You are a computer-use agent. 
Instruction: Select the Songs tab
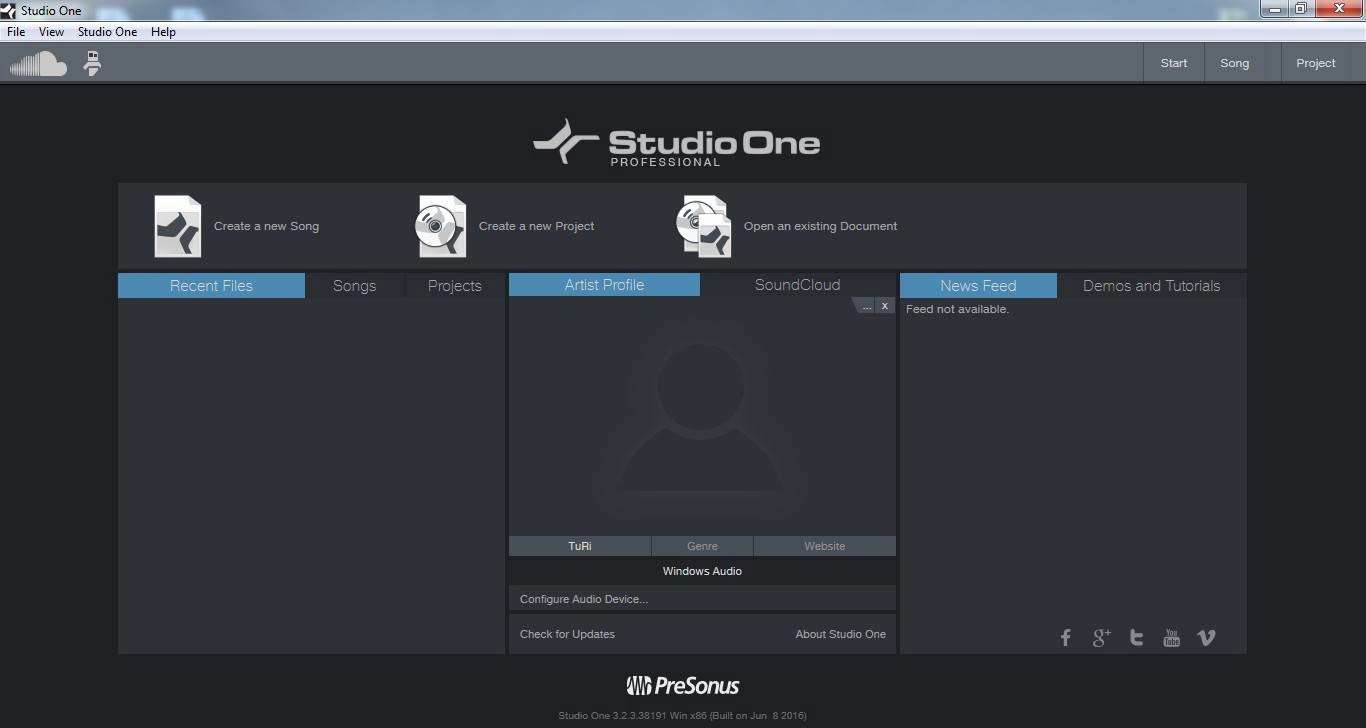coord(355,286)
